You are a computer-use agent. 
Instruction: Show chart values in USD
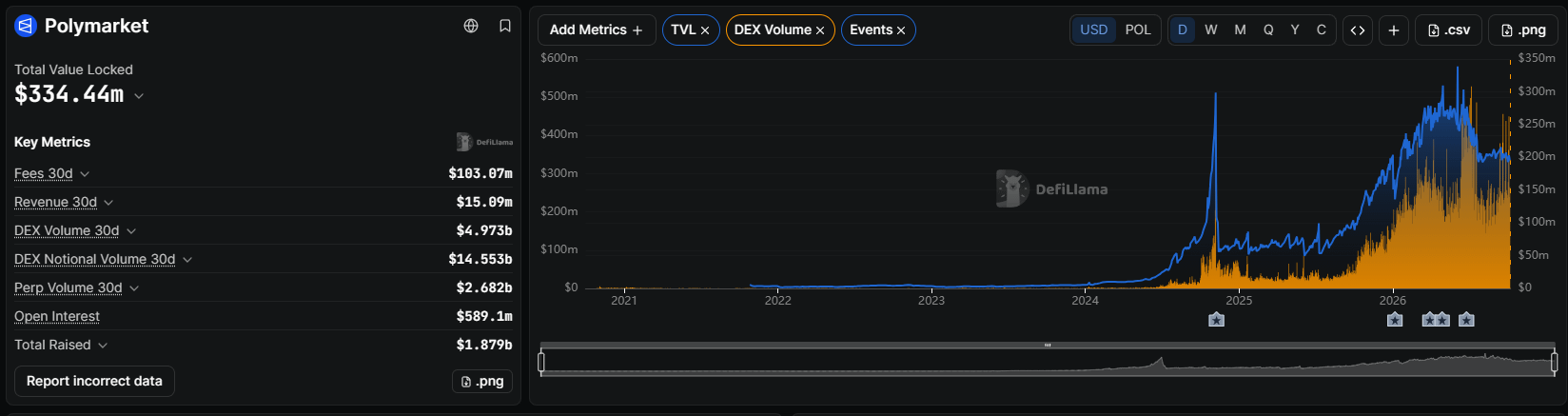1094,30
